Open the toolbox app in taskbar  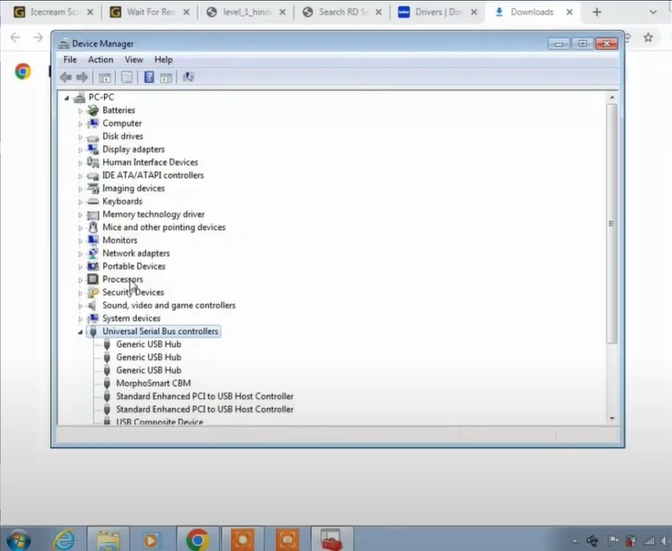click(331, 539)
